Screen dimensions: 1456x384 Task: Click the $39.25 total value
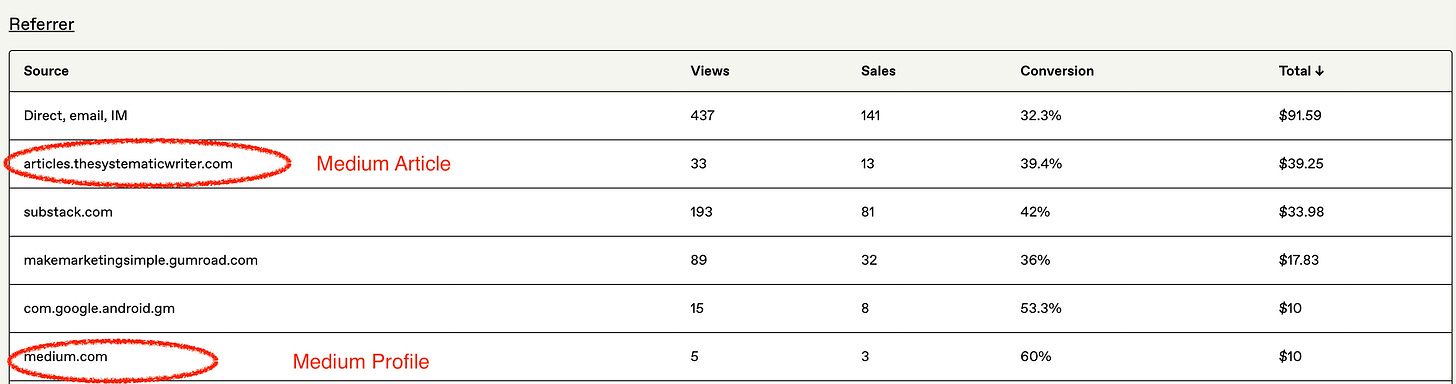[x=1301, y=163]
